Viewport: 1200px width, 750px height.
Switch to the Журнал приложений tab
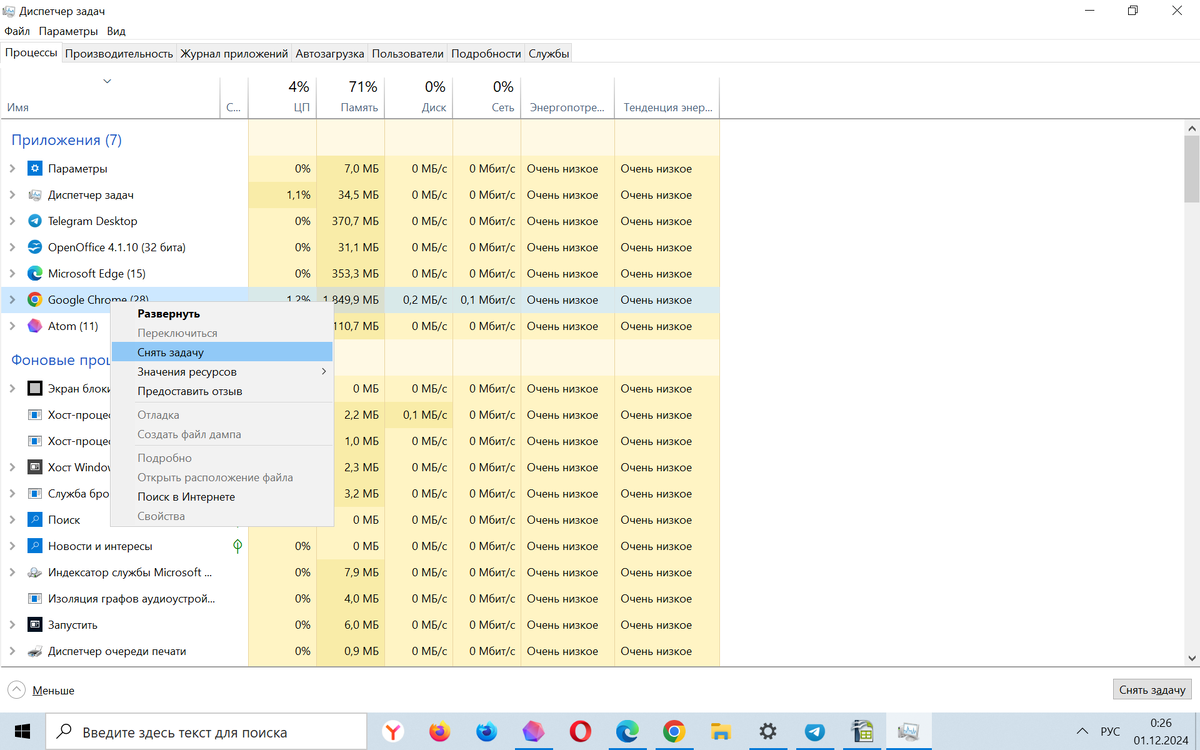click(234, 54)
